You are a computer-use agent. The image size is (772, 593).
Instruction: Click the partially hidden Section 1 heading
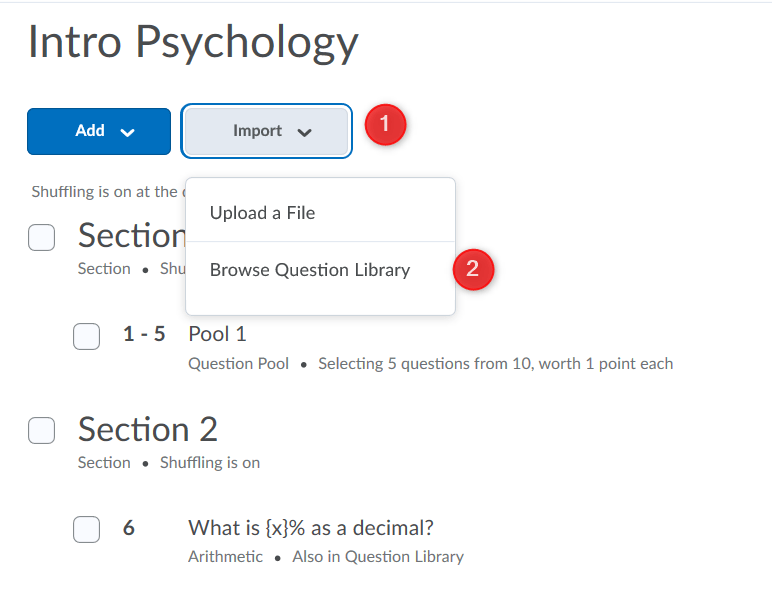130,236
